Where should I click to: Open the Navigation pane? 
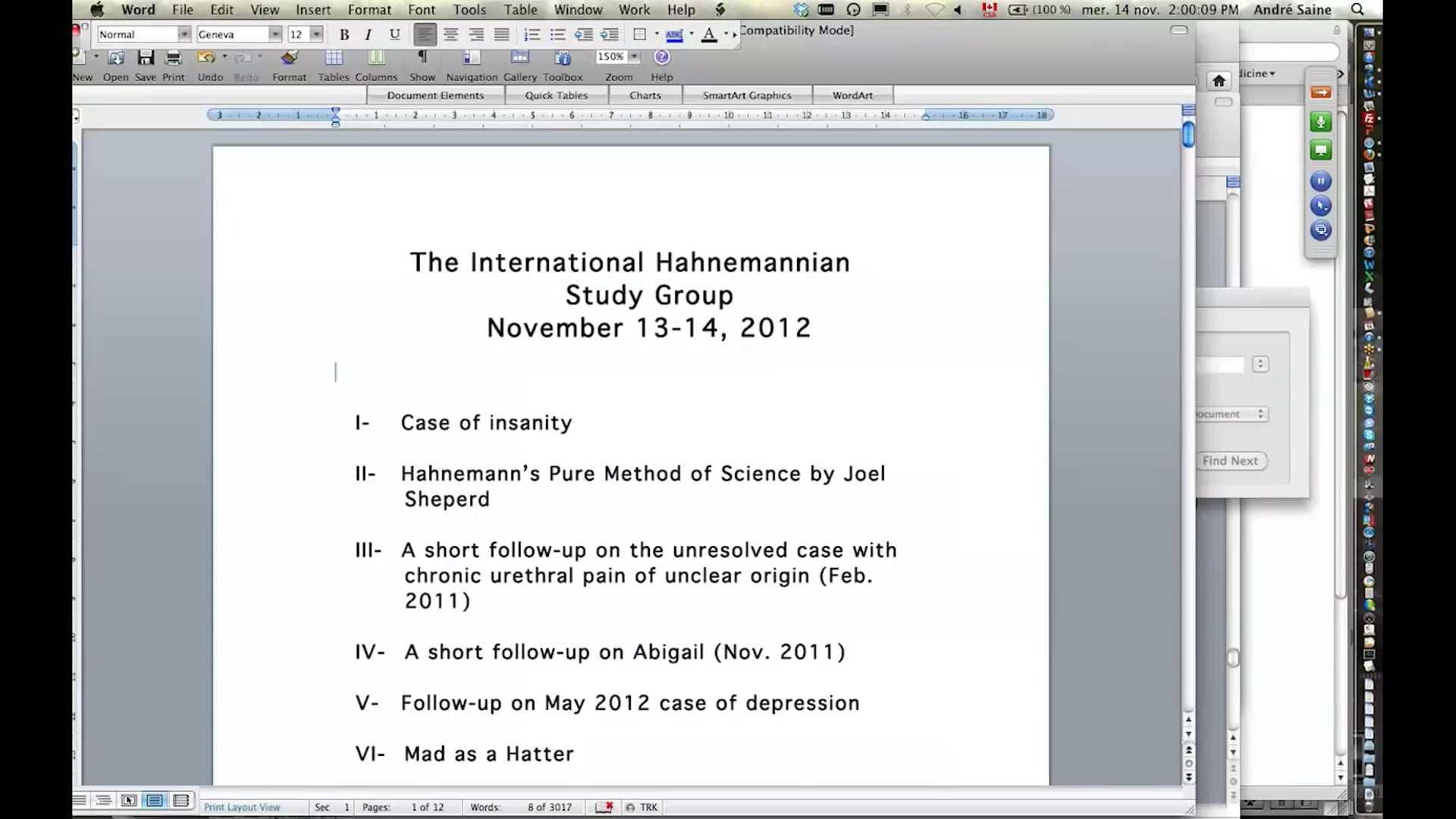471,58
